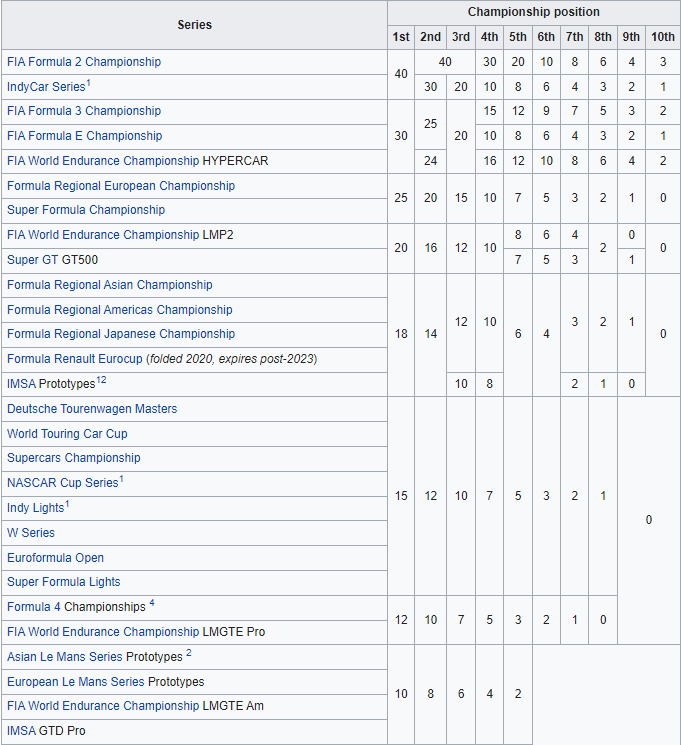Click the Series column header
This screenshot has height=745, width=681.
click(194, 25)
